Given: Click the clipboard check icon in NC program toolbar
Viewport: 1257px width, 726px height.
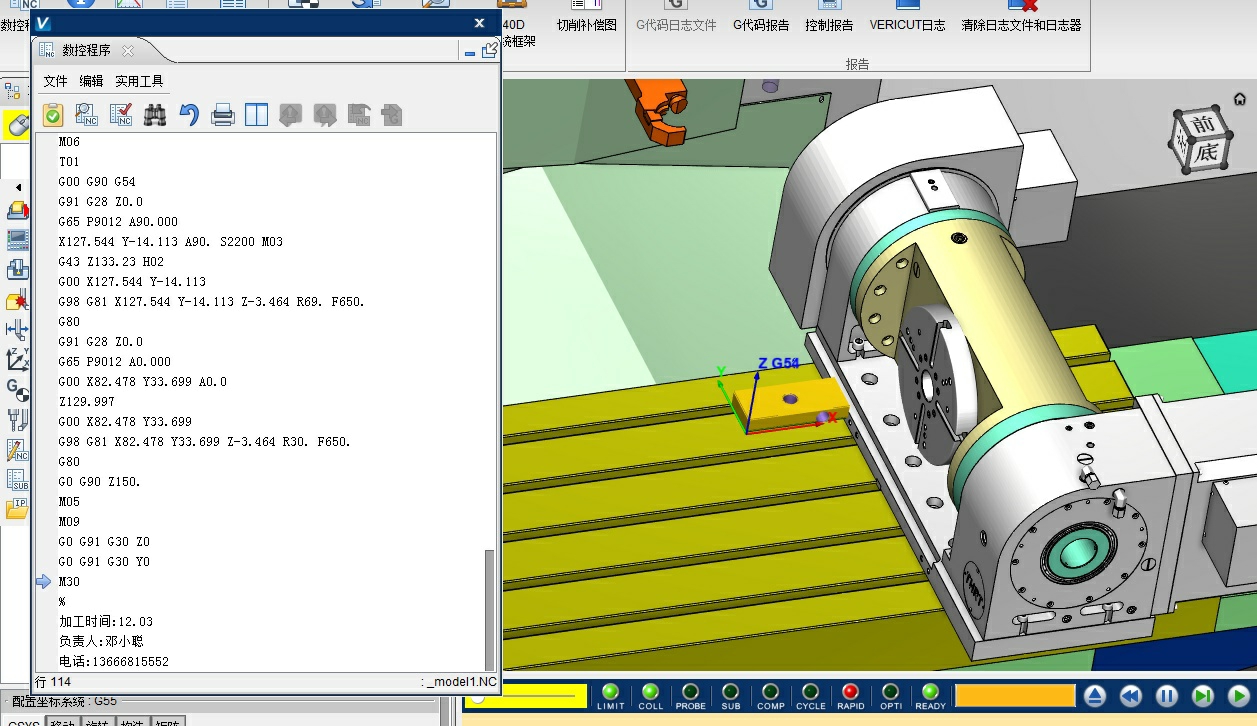Looking at the screenshot, I should pos(52,115).
